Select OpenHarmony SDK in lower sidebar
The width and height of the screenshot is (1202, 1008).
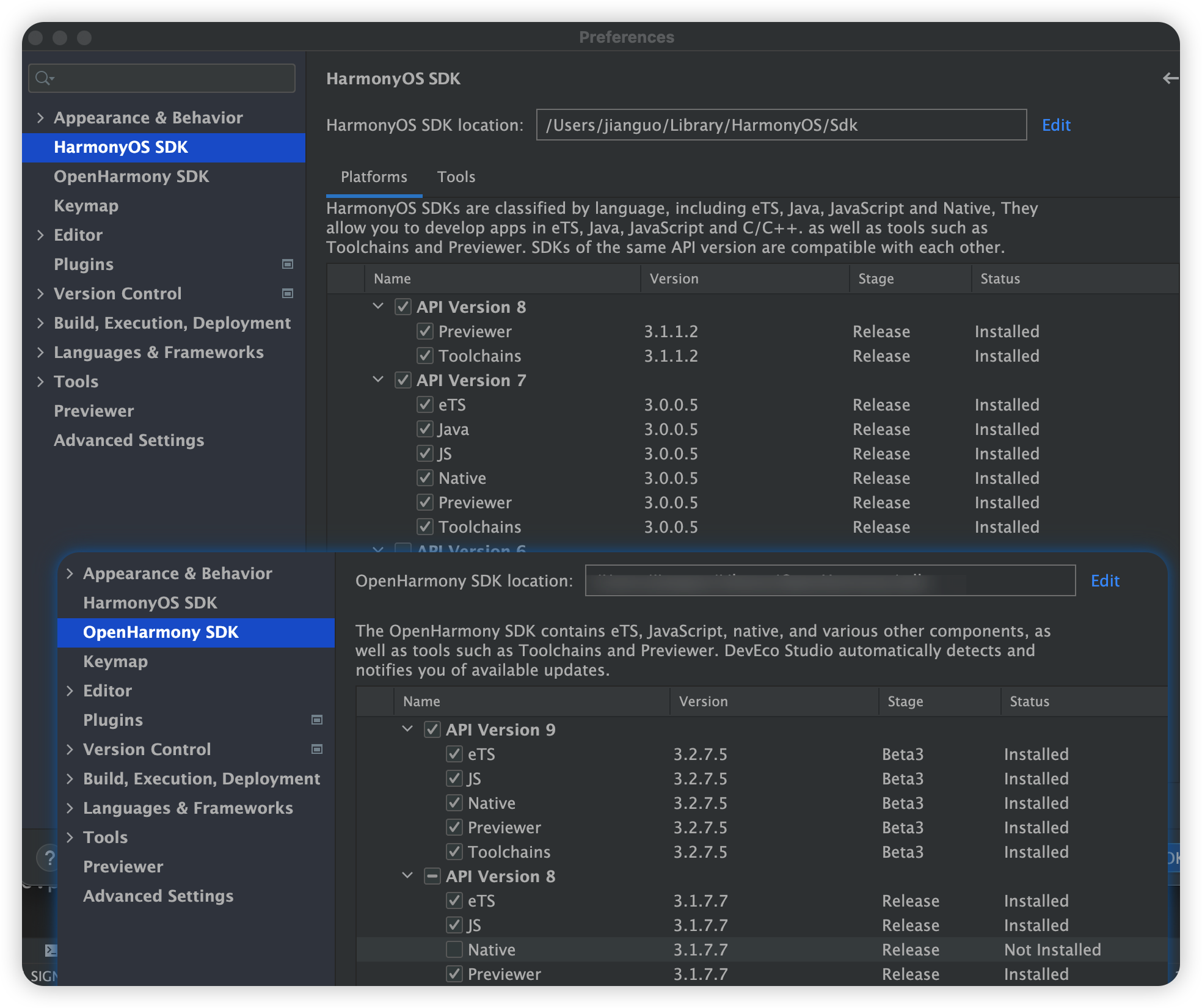pos(196,632)
